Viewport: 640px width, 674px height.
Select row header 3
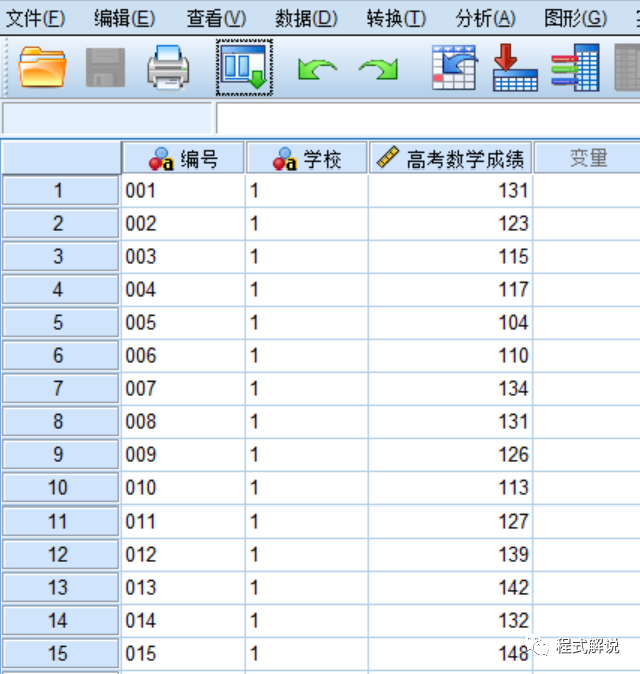[60, 257]
